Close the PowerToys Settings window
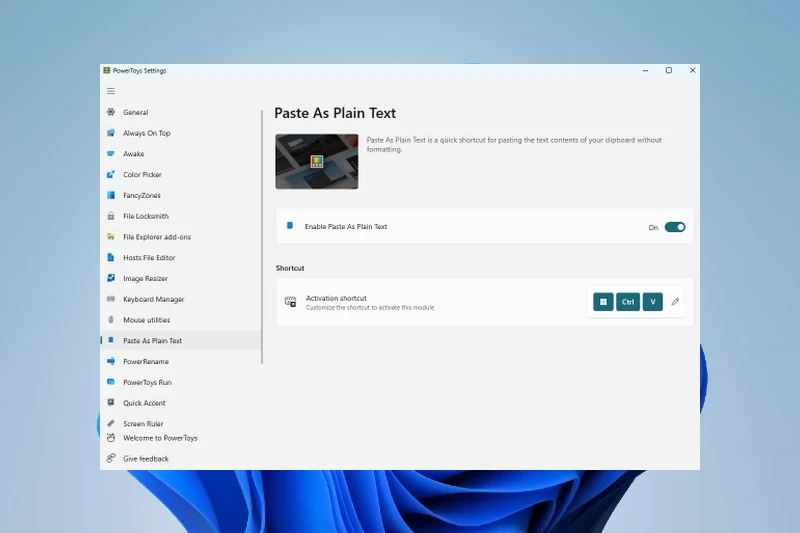 (692, 70)
